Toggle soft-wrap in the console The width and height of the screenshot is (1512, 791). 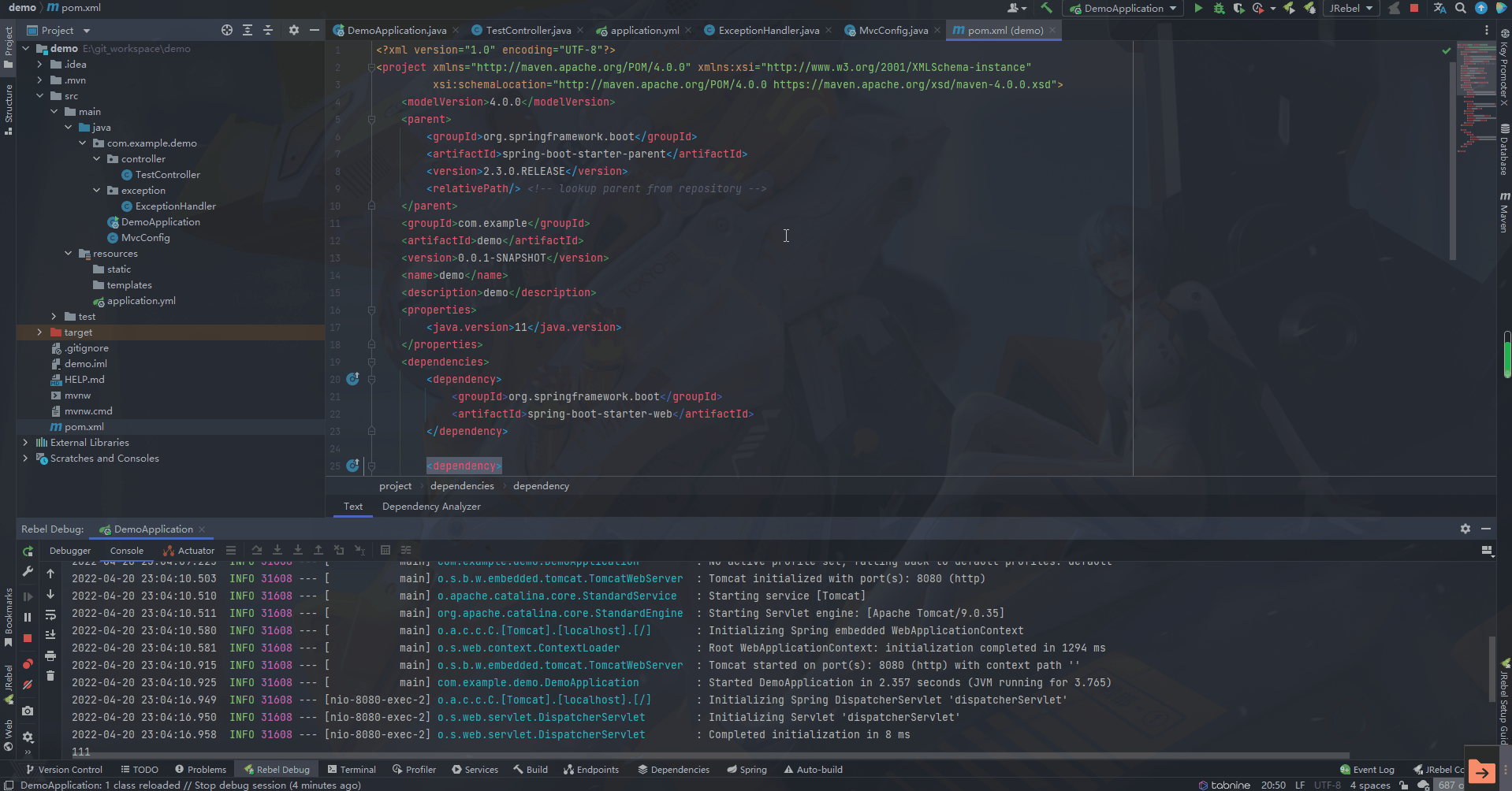coord(50,615)
